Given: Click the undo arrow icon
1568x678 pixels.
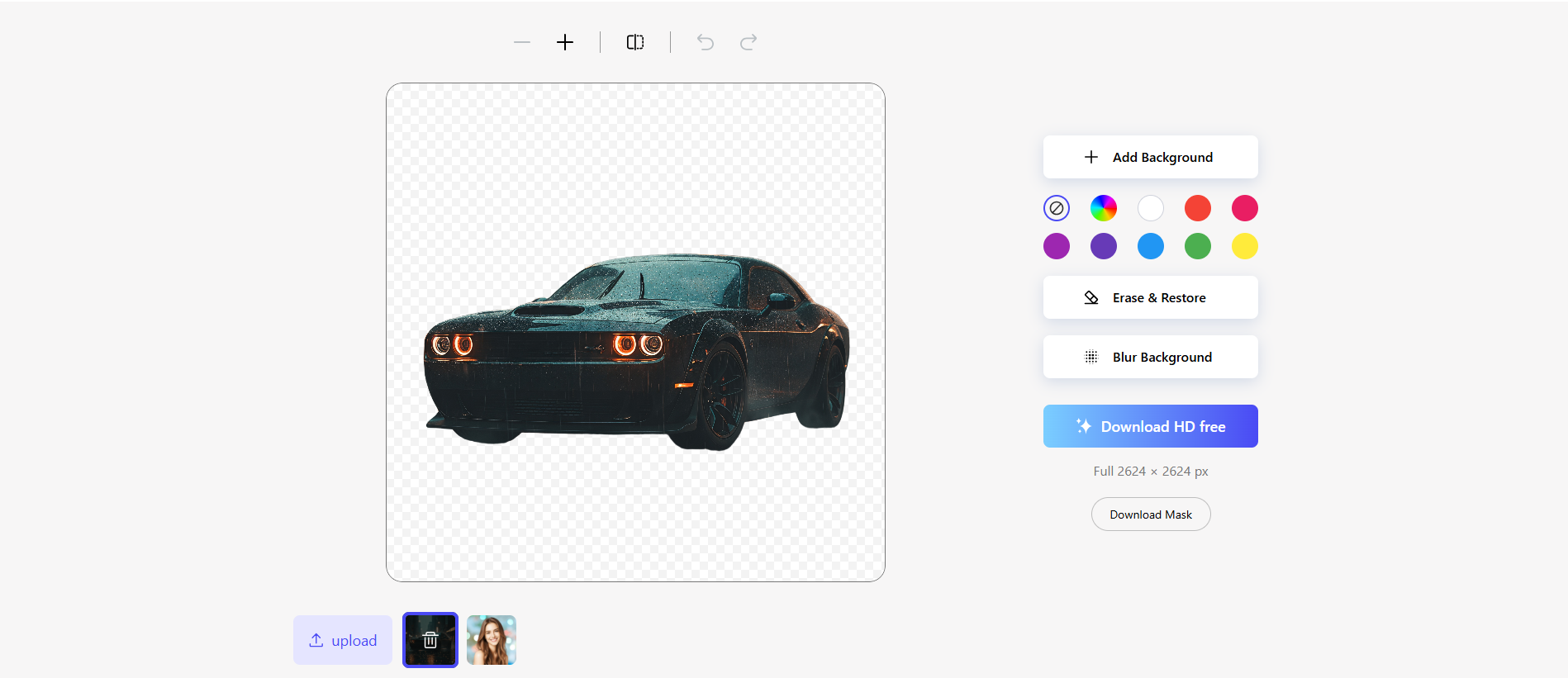Looking at the screenshot, I should coord(705,42).
